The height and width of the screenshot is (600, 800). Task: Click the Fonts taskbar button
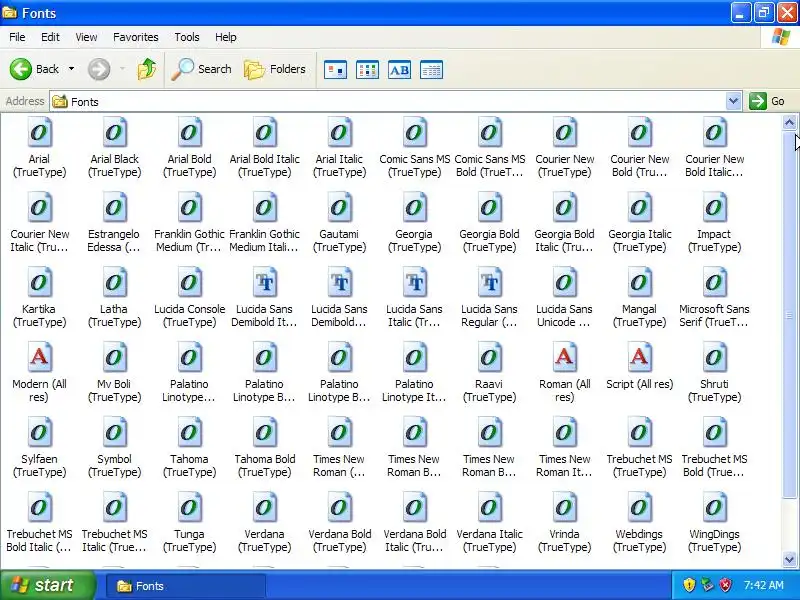click(186, 586)
